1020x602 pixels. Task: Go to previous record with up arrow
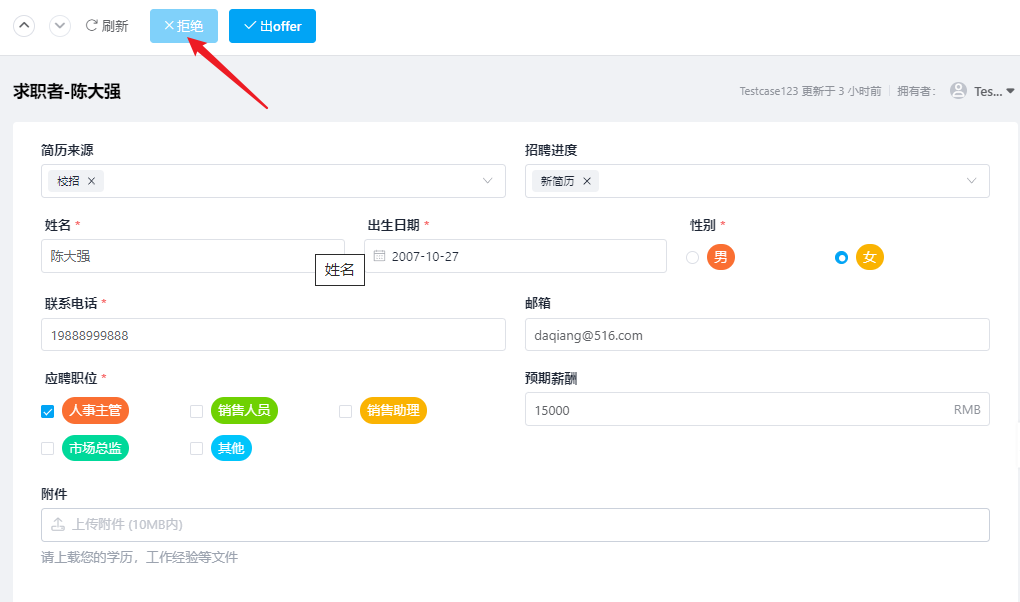24,26
